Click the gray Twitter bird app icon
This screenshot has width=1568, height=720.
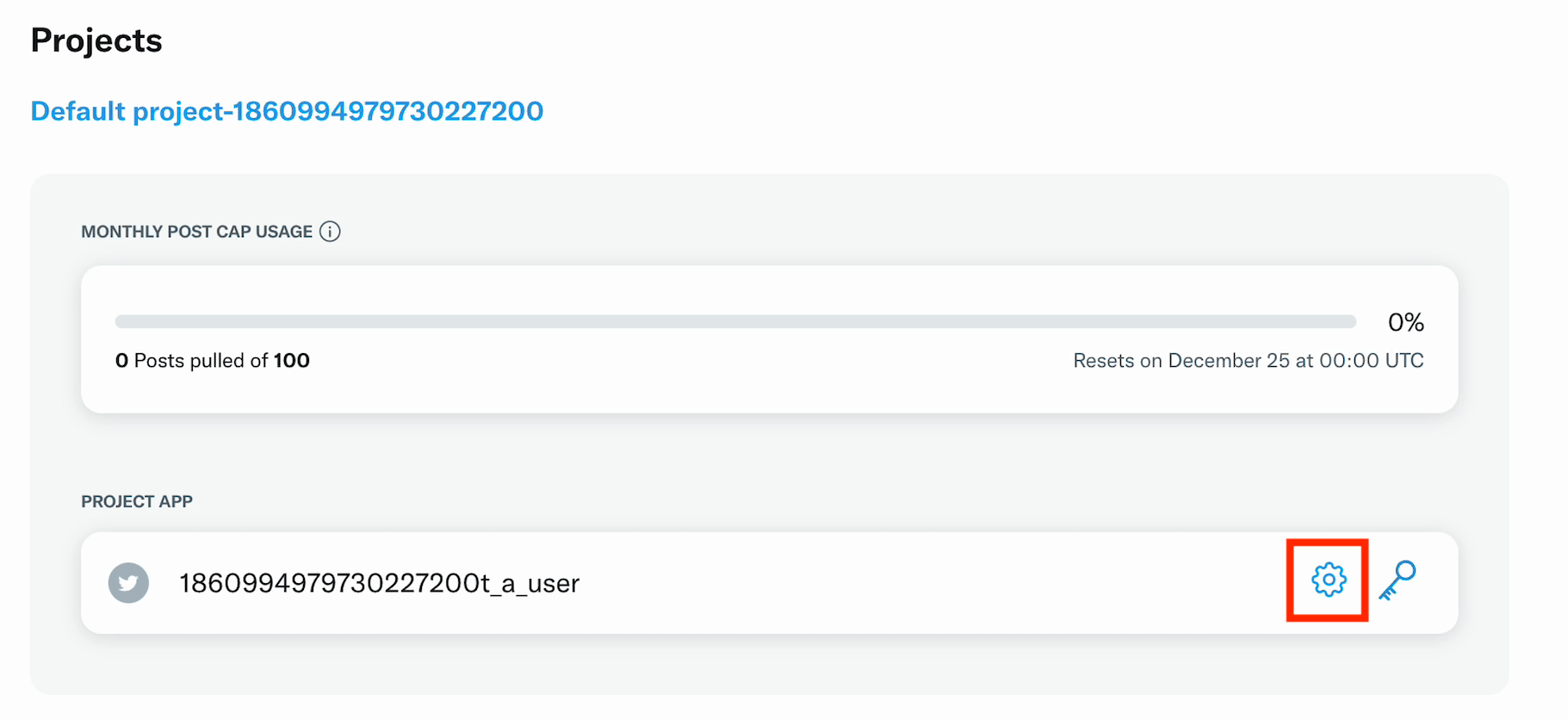pos(128,583)
